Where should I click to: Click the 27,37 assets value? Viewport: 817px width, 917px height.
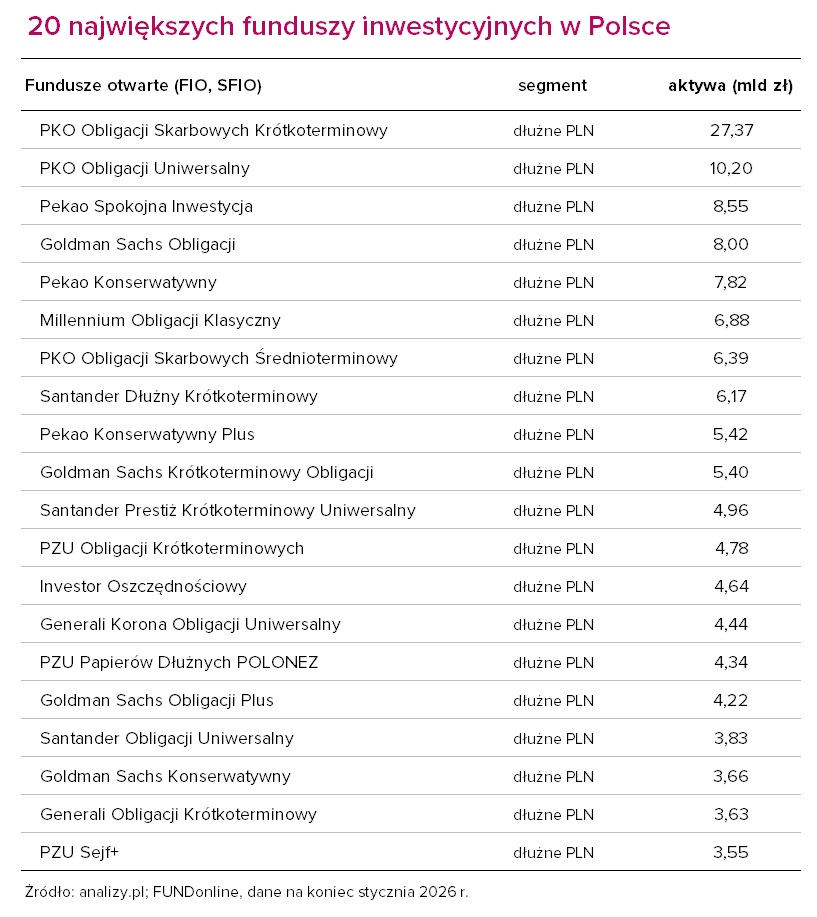click(x=731, y=130)
